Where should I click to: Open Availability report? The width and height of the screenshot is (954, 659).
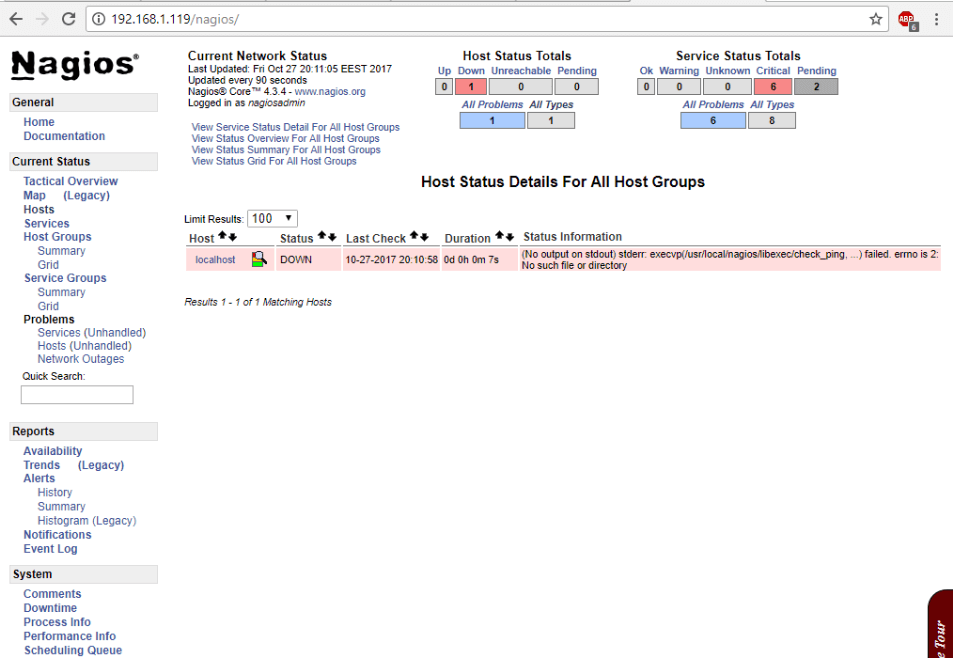pyautogui.click(x=53, y=451)
